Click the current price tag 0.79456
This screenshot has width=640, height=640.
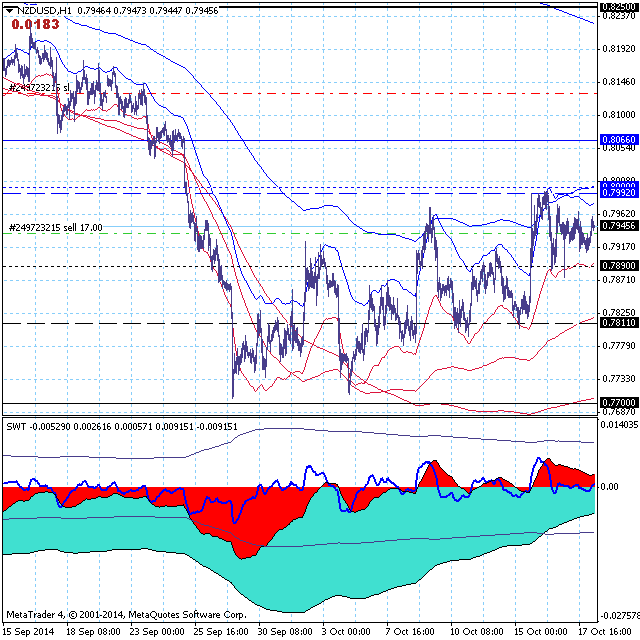[x=618, y=227]
